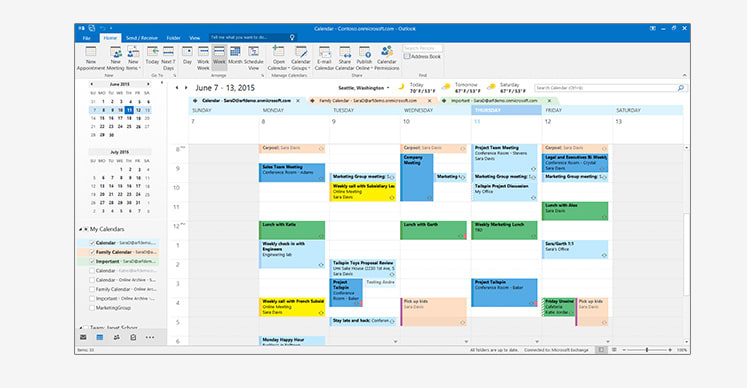
Task: Open Calendar Permissions
Action: coord(386,58)
